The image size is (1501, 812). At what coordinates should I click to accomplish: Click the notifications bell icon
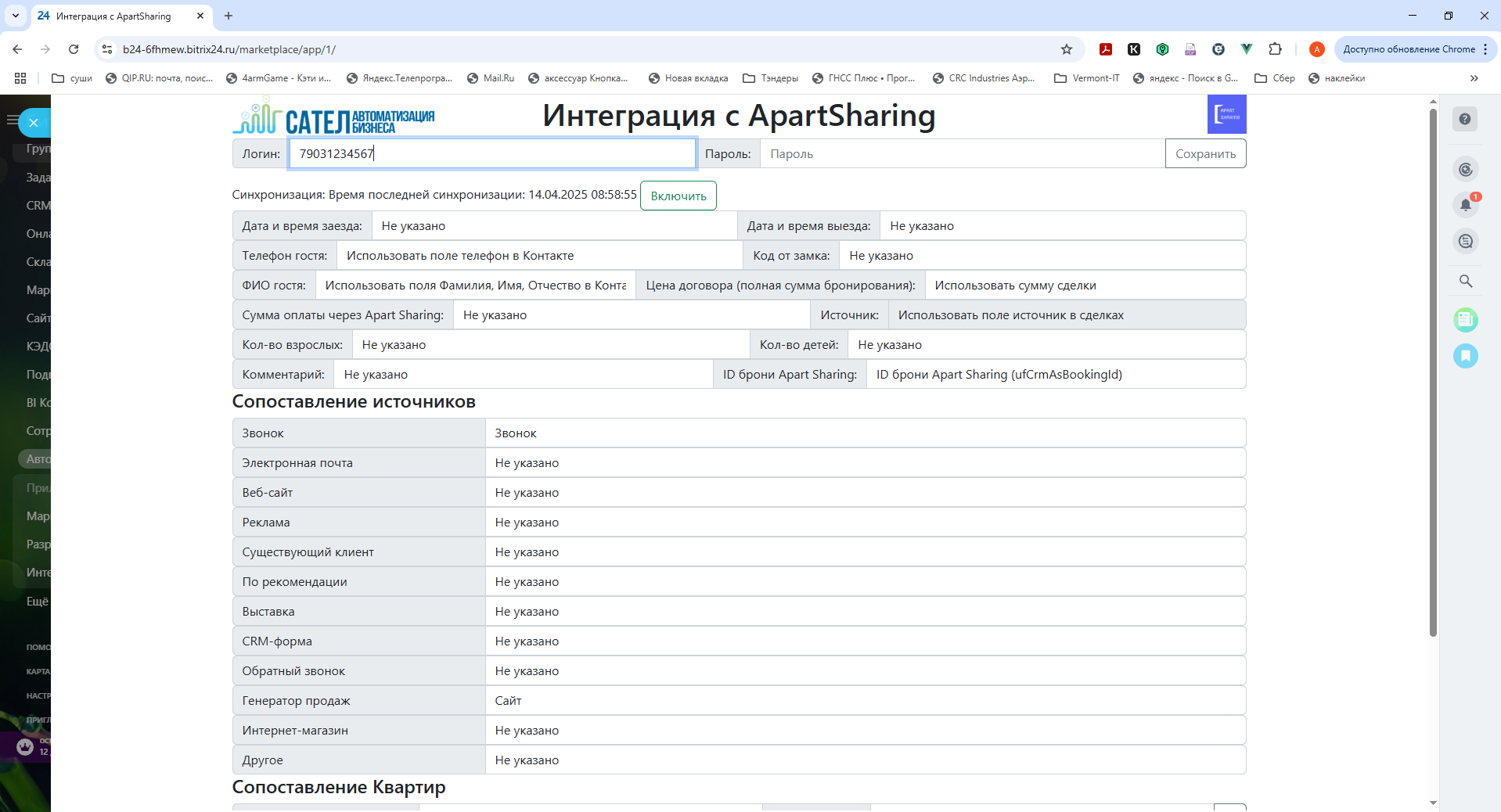pos(1465,205)
